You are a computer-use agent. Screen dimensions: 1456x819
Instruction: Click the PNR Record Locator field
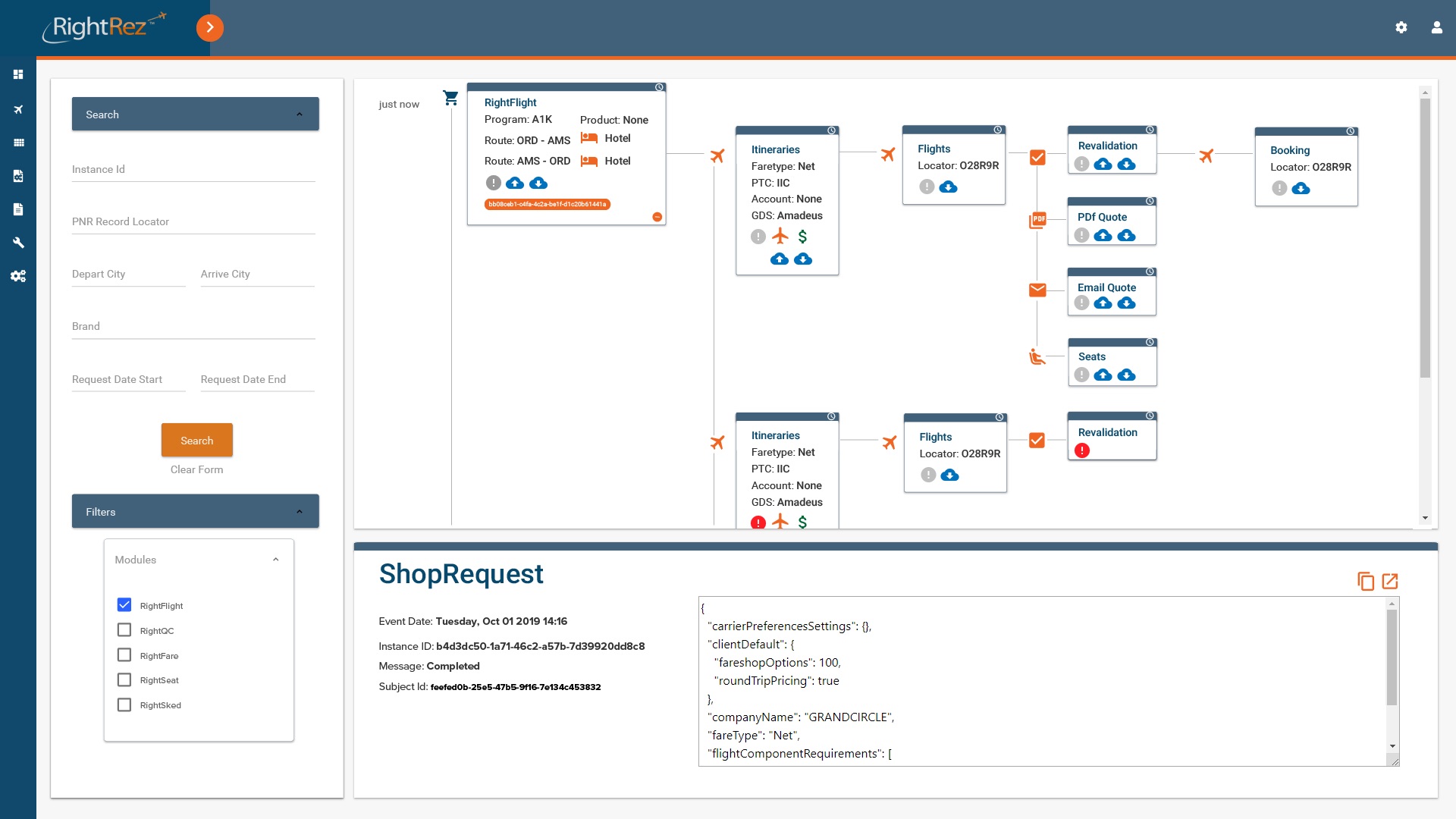(193, 221)
